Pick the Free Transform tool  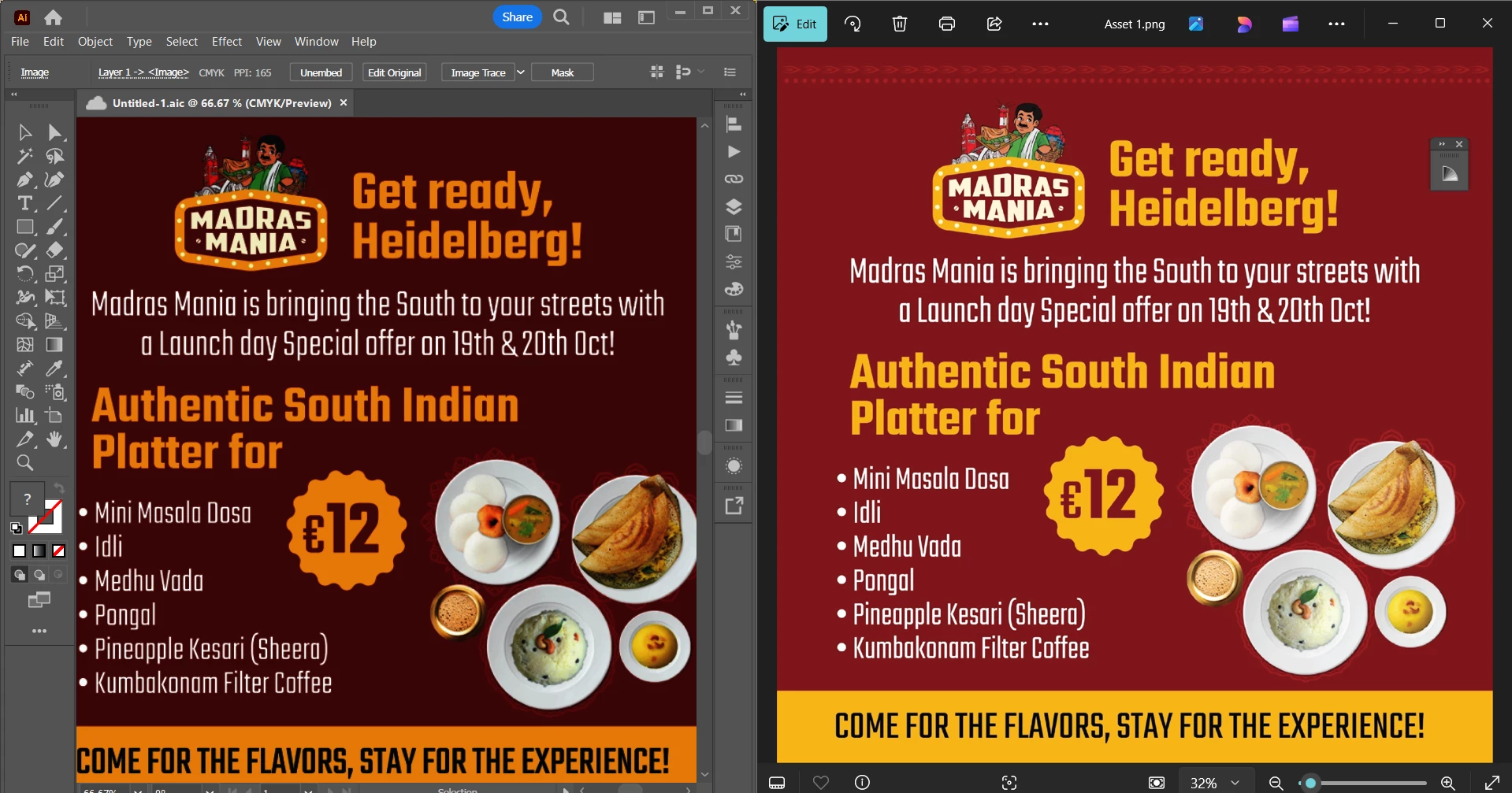54,298
